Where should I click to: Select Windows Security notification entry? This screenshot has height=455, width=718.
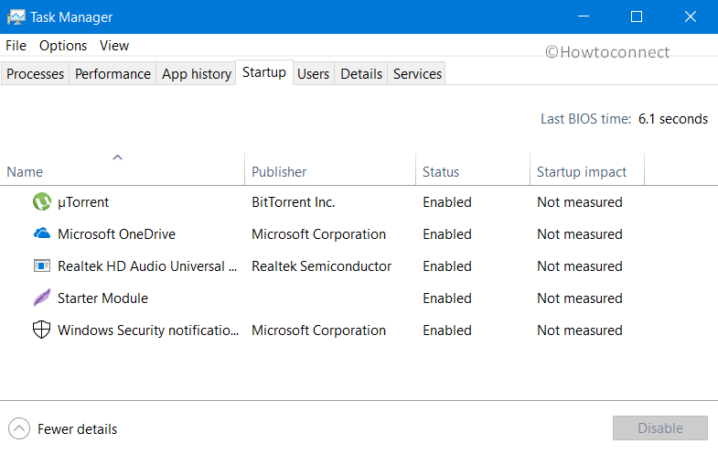tap(148, 330)
